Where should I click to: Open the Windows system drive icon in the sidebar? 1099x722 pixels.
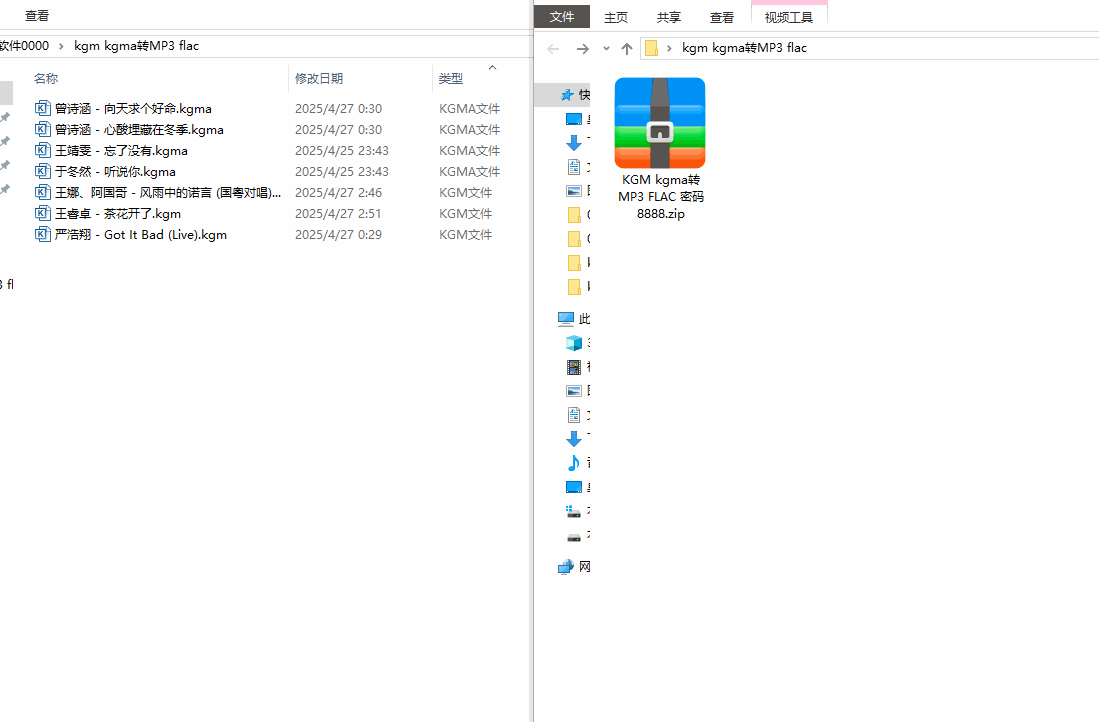pos(573,512)
